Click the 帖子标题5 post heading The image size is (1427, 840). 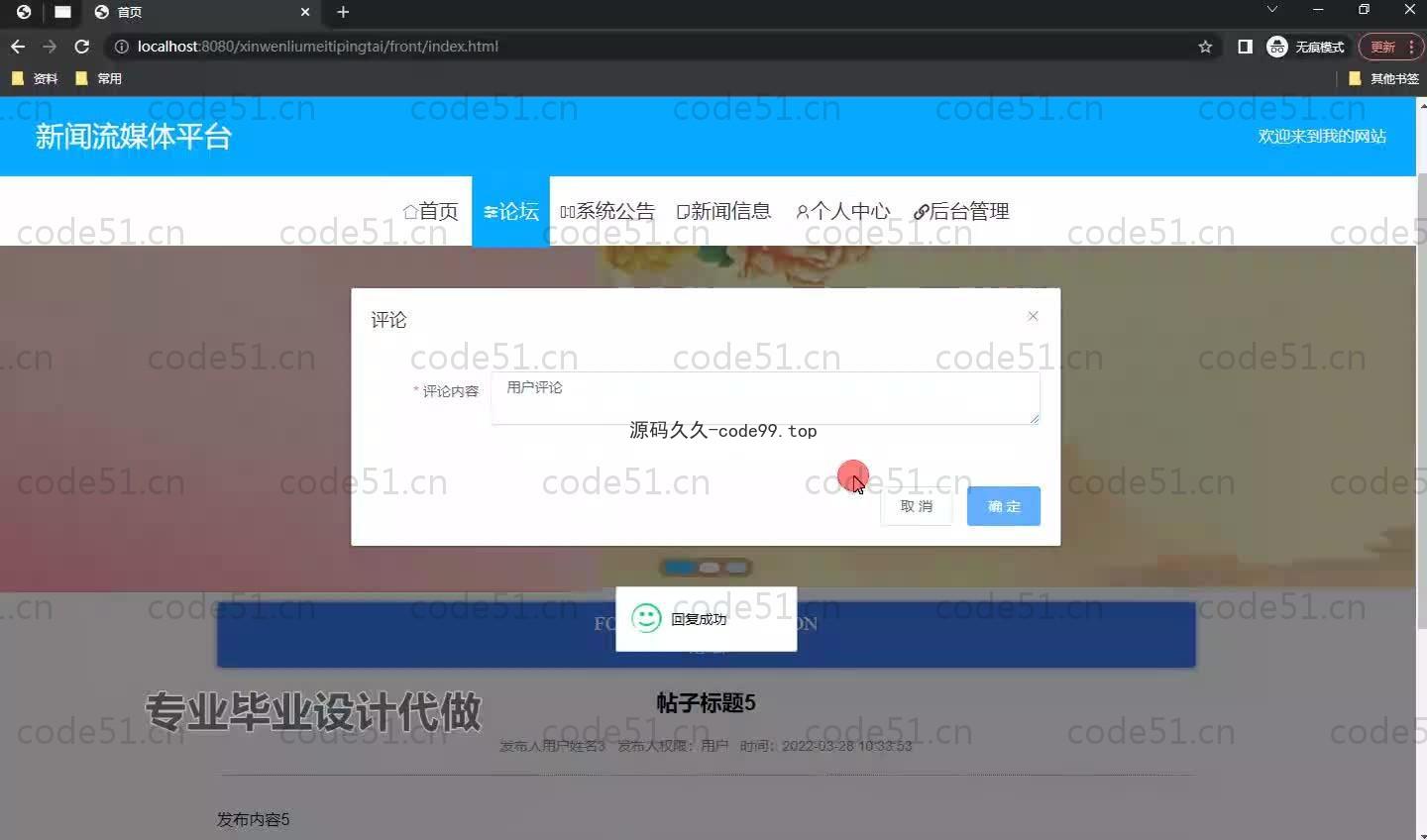(706, 703)
